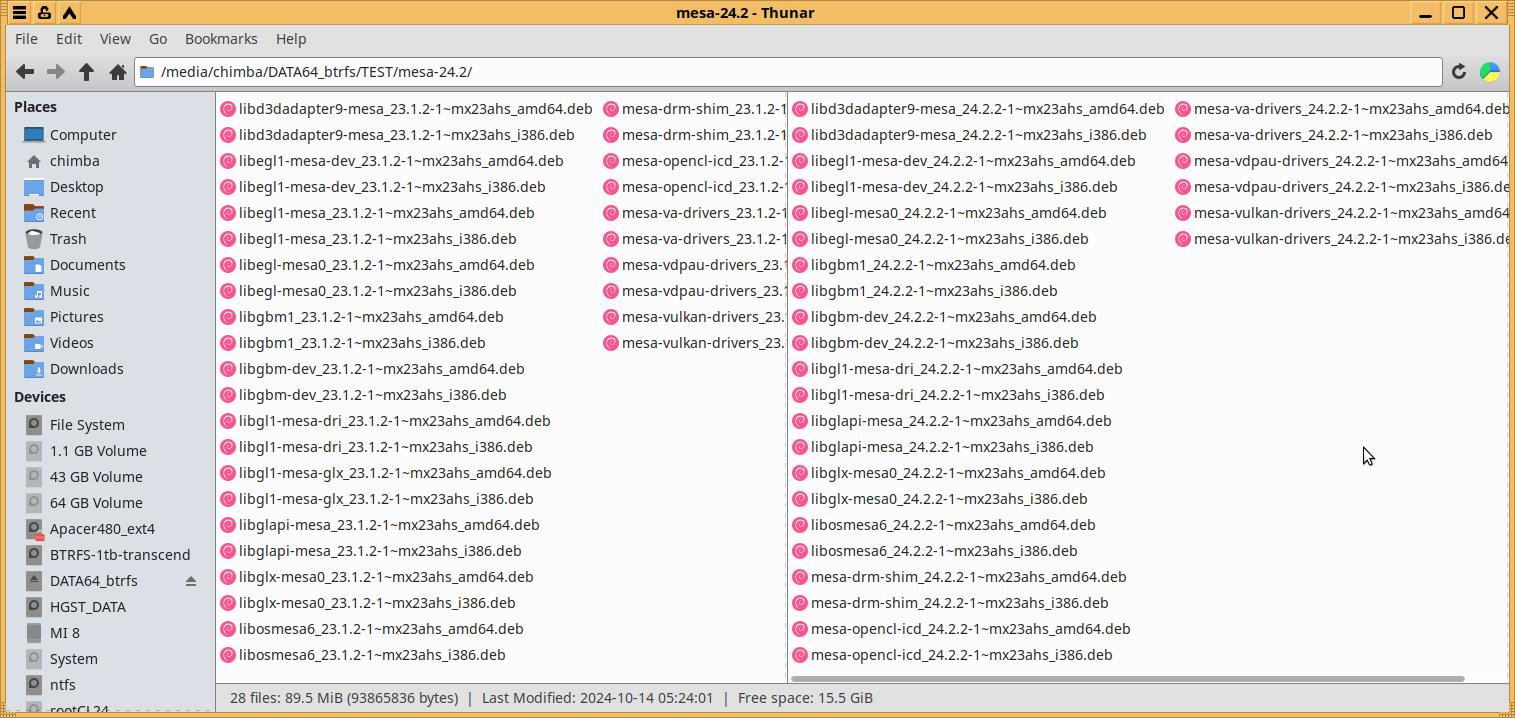The image size is (1515, 718).
Task: Click Debian icon of libegl-mesa0_24.2.2-1 amd64
Action: pyautogui.click(x=800, y=213)
